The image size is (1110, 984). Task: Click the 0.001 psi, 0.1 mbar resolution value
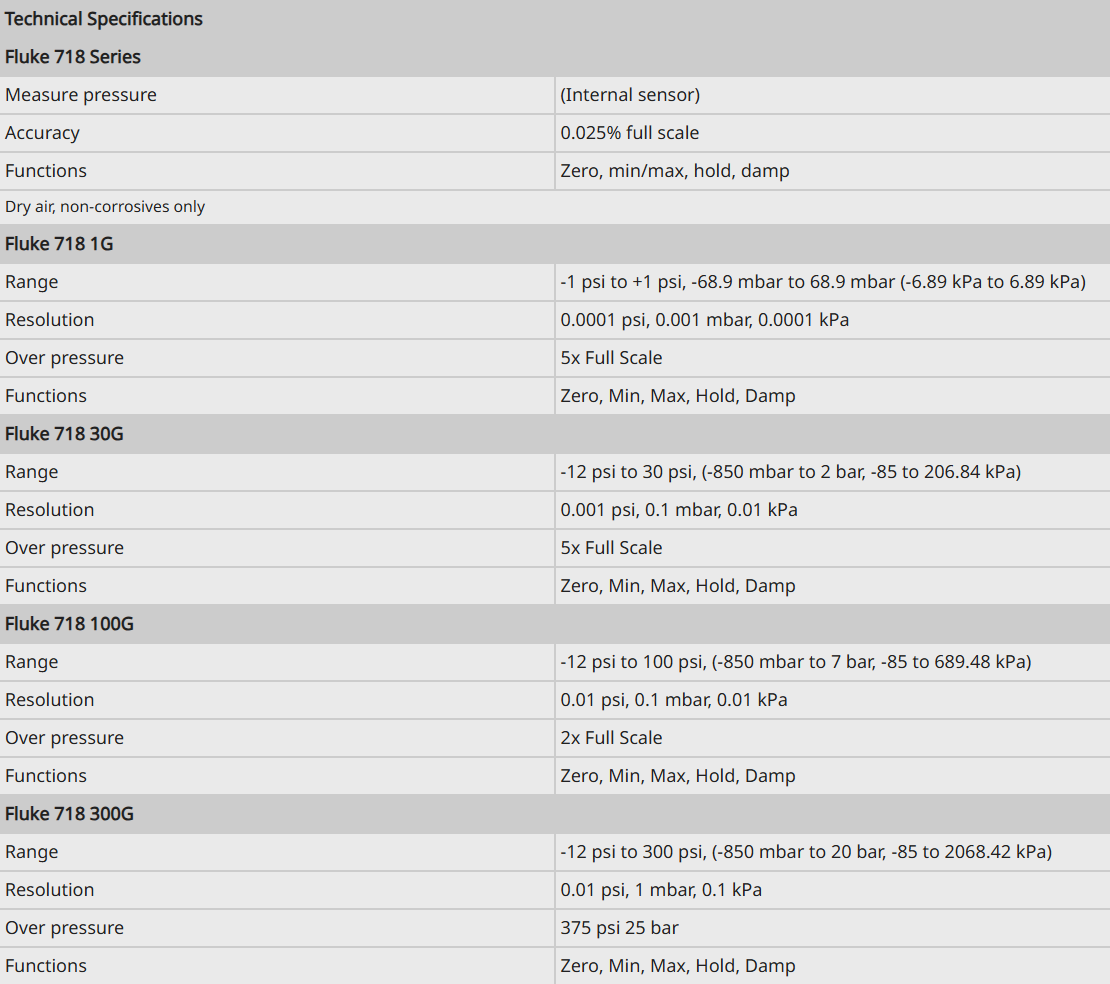[678, 510]
